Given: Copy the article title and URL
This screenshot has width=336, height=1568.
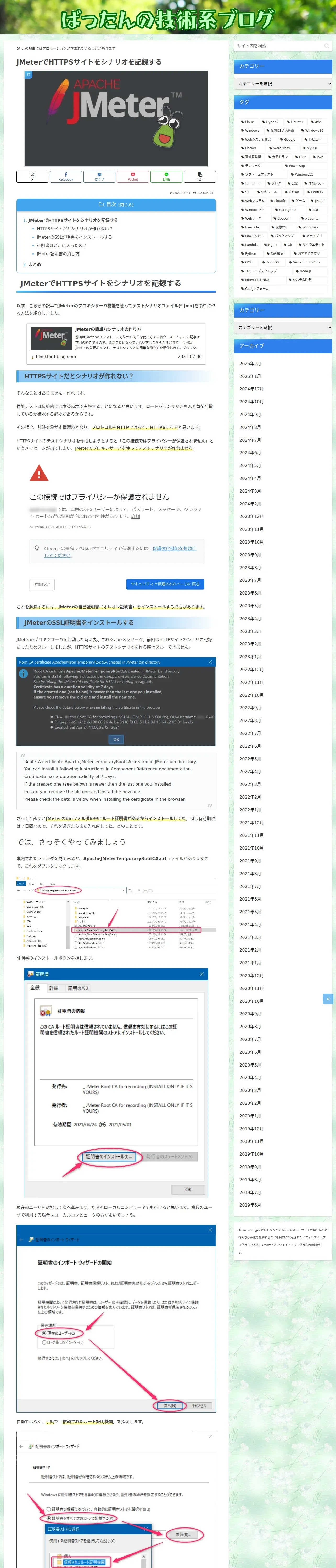Looking at the screenshot, I should (x=199, y=176).
